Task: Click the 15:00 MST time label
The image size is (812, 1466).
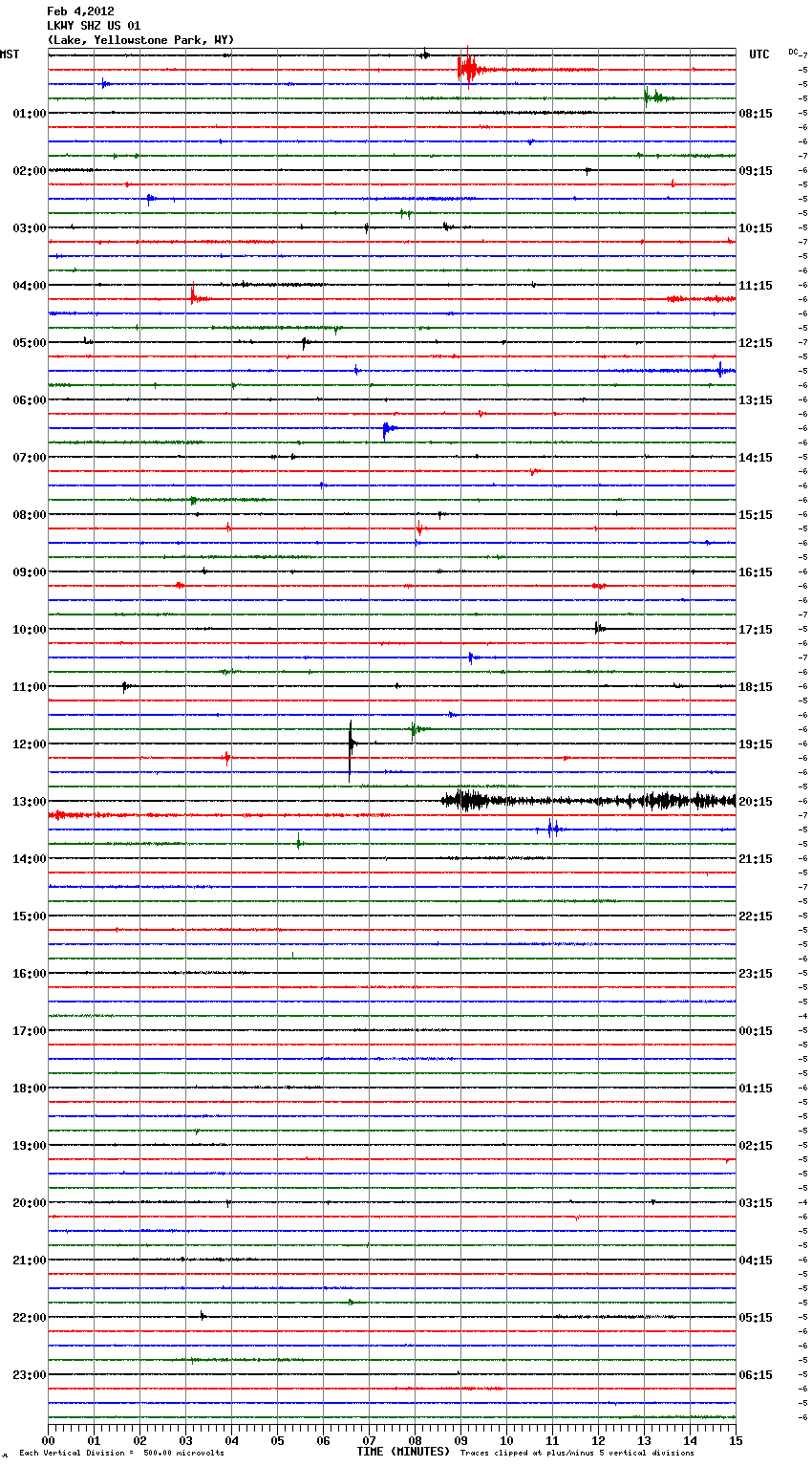Action: point(30,916)
